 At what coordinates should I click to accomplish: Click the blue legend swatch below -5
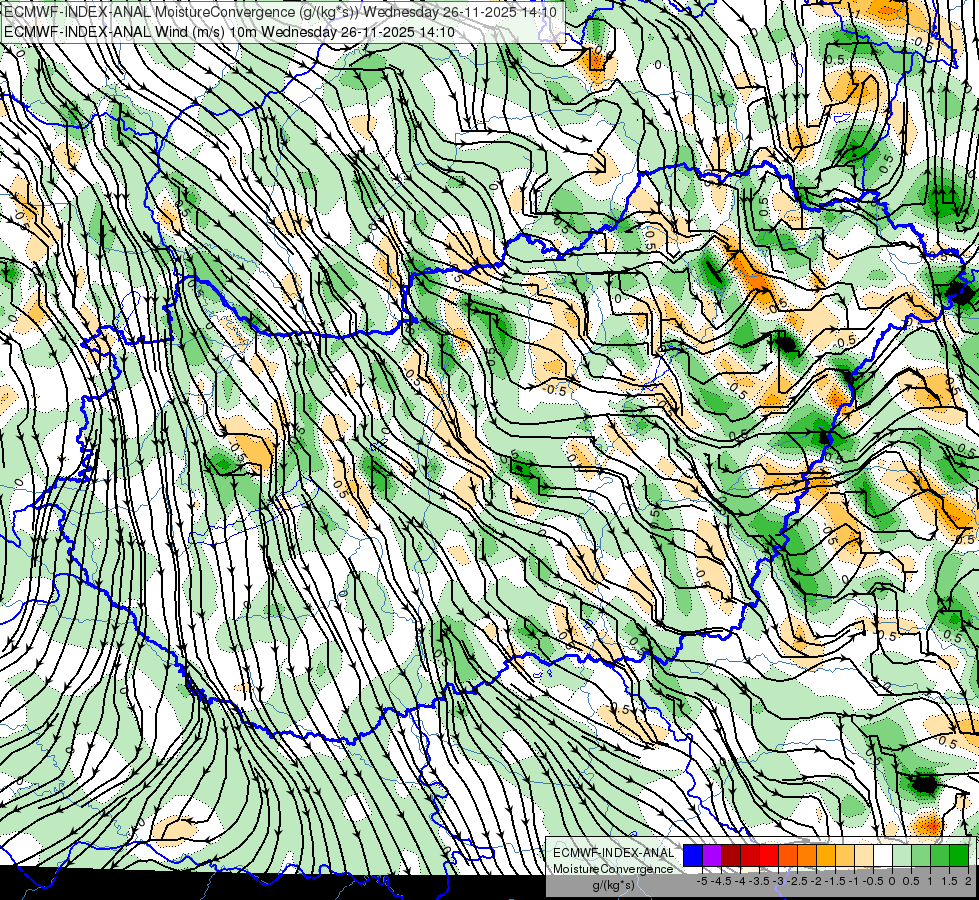coord(693,856)
